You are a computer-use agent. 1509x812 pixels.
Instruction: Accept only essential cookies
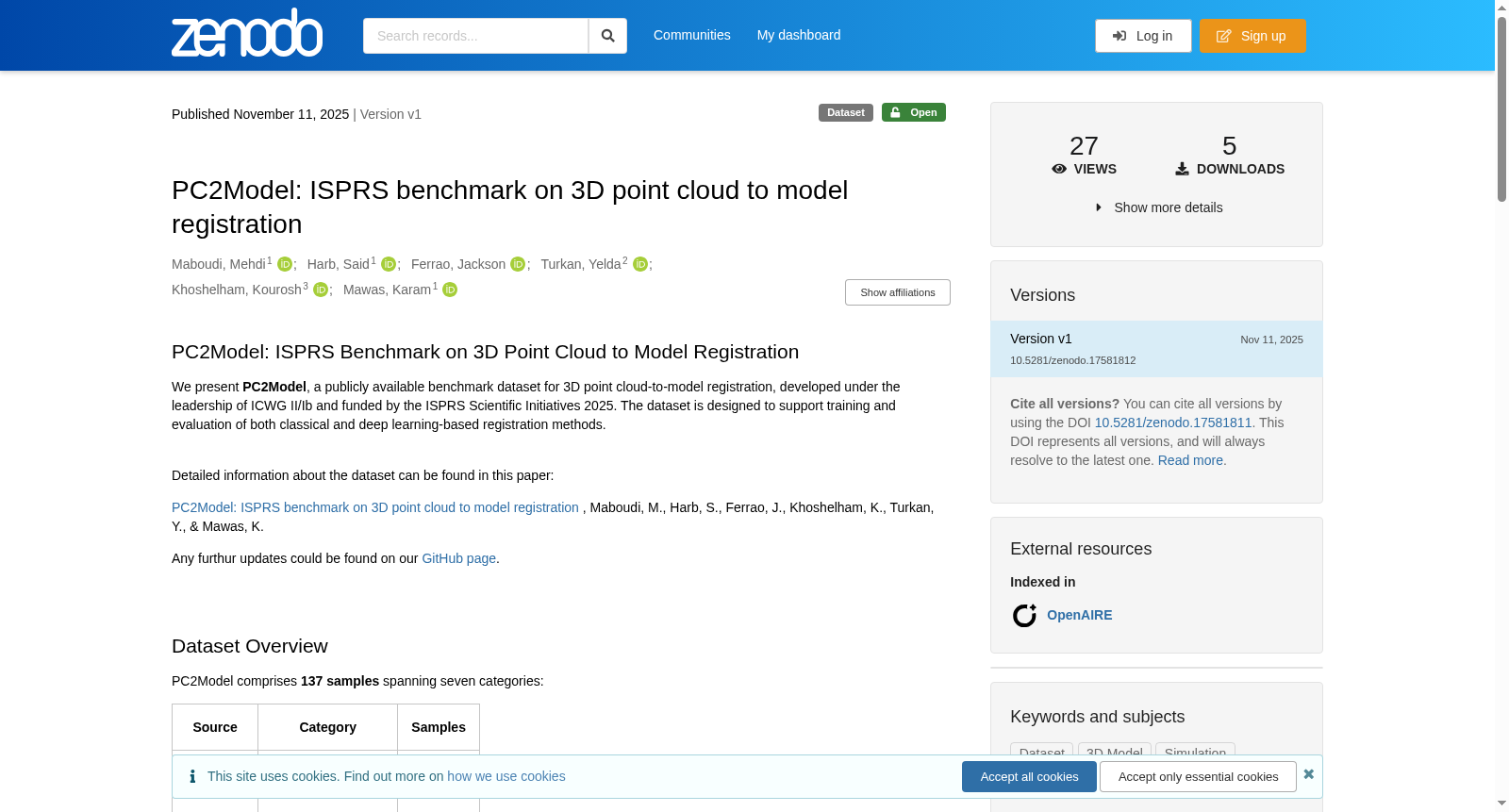(1198, 776)
